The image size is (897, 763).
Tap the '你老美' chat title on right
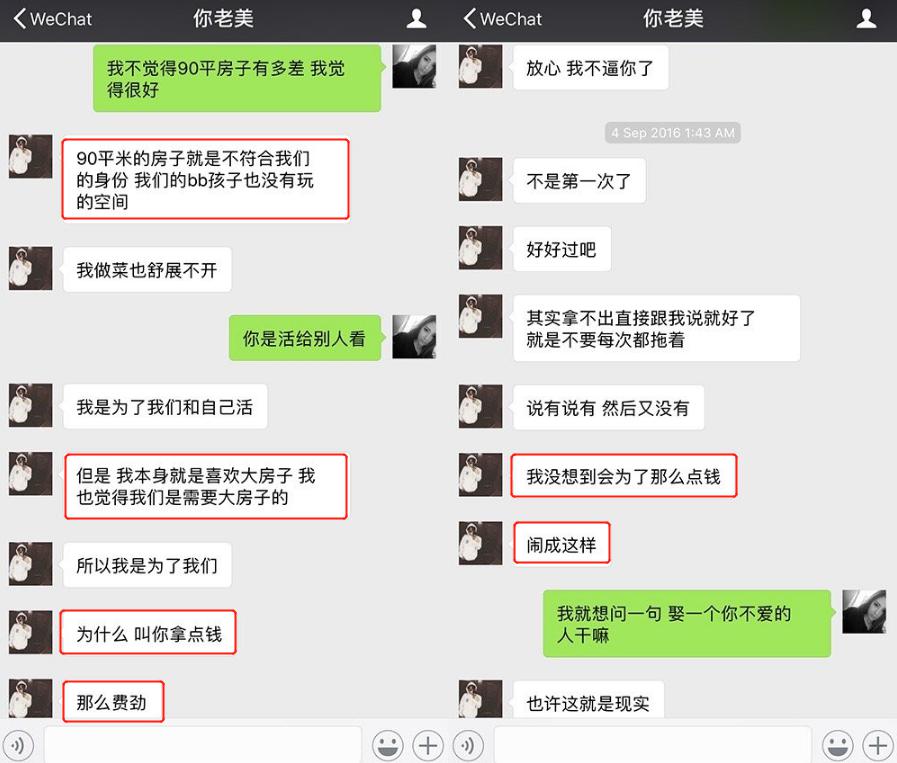(673, 18)
